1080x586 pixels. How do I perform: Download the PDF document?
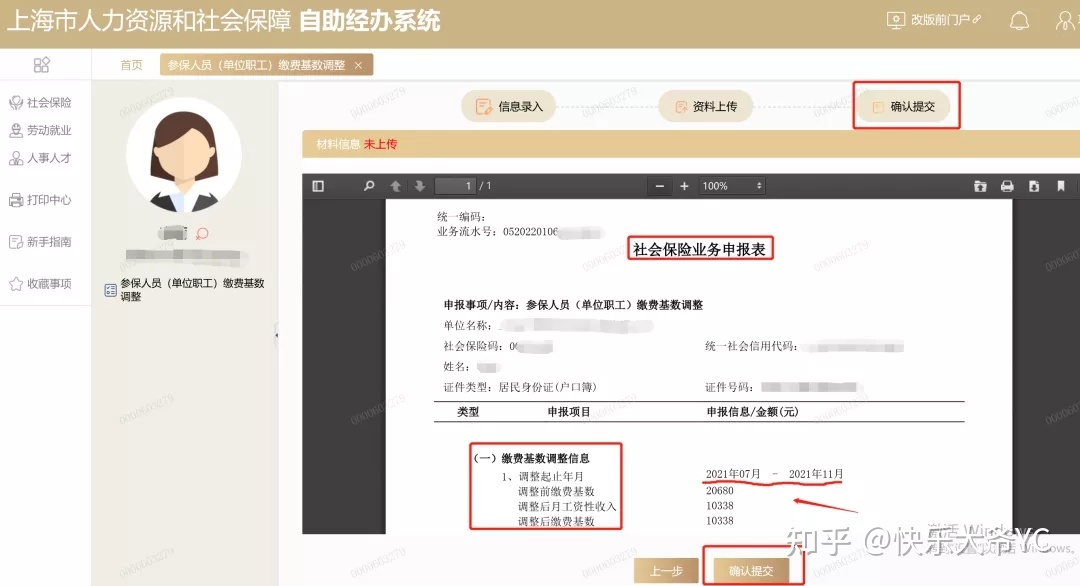click(1034, 186)
